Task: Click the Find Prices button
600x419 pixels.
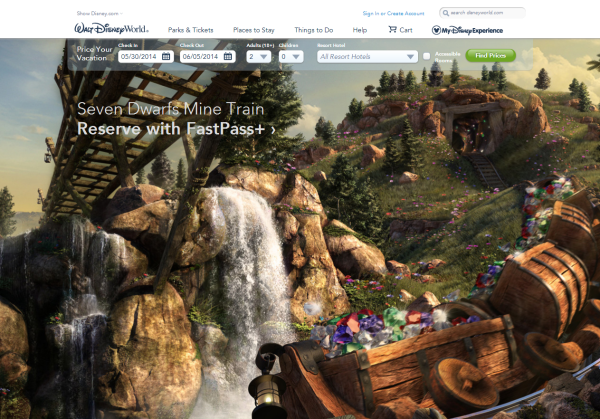Action: pos(491,55)
